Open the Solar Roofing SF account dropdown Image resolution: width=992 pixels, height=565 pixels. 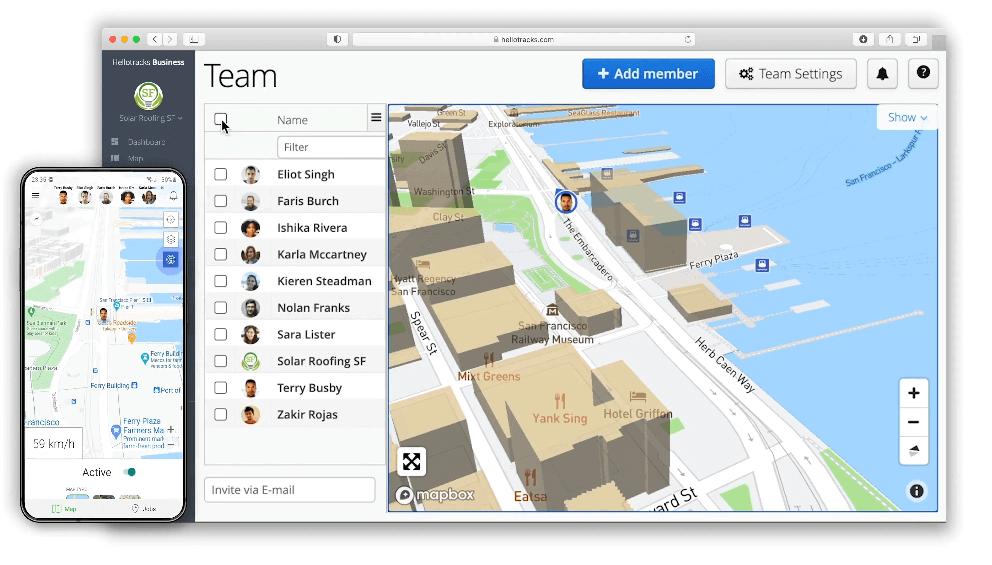pos(150,118)
